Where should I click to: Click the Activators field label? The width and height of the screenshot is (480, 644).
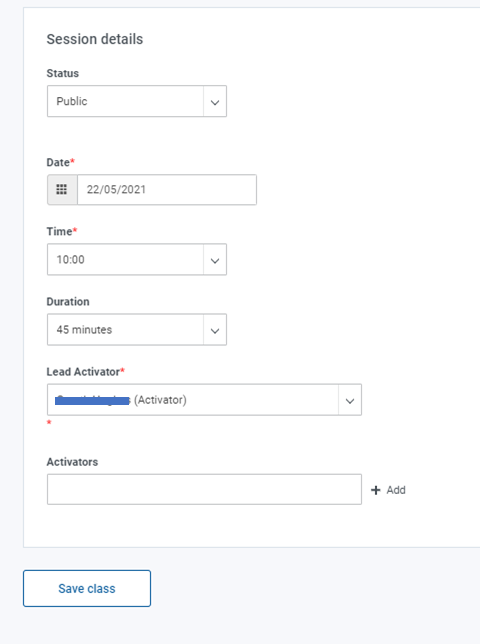click(72, 462)
